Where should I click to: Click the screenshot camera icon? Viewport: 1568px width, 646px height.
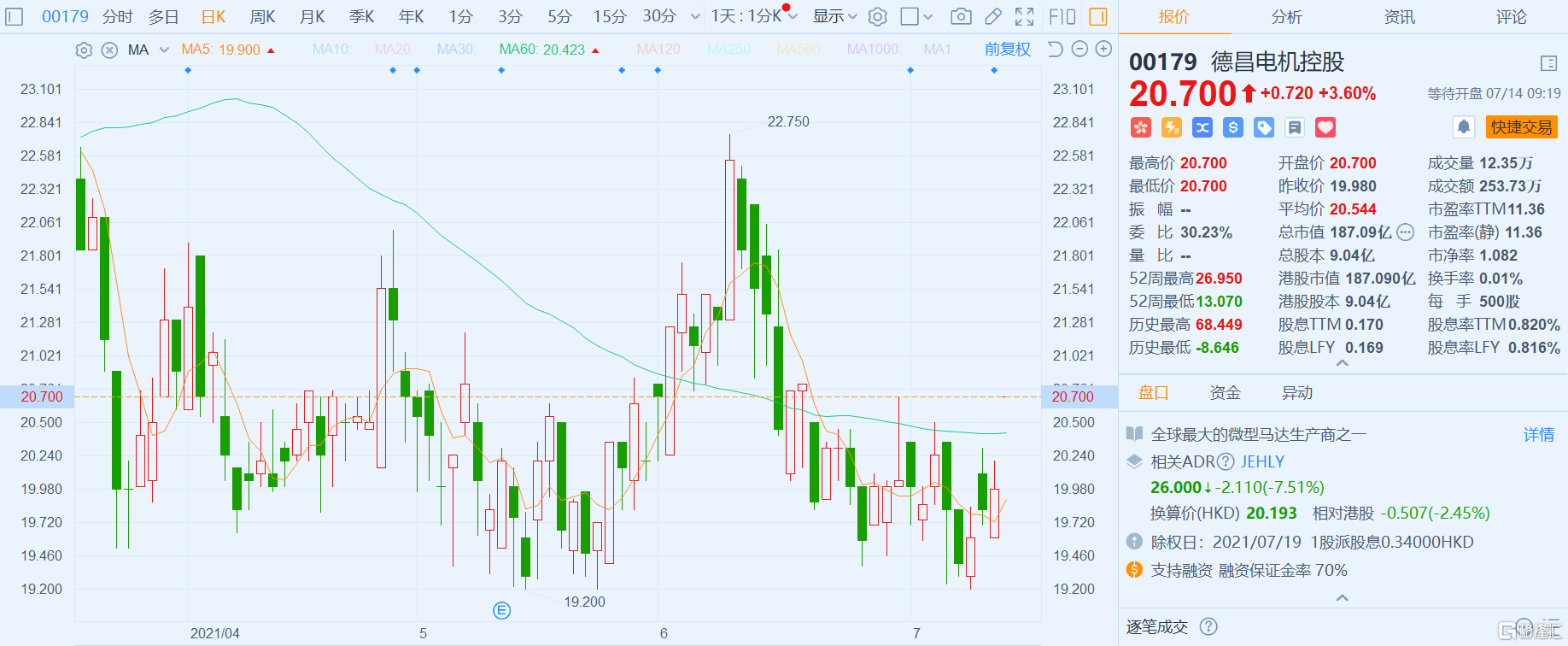(961, 16)
